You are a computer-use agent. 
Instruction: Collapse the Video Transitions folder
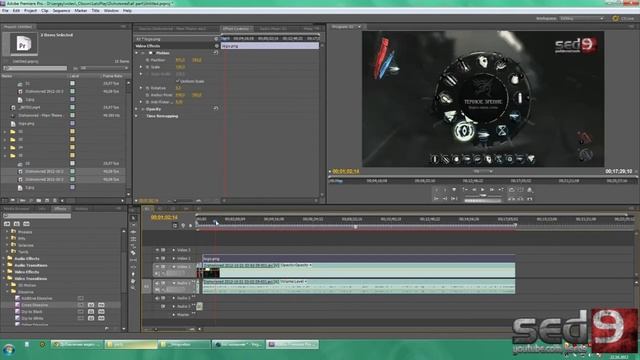4,278
